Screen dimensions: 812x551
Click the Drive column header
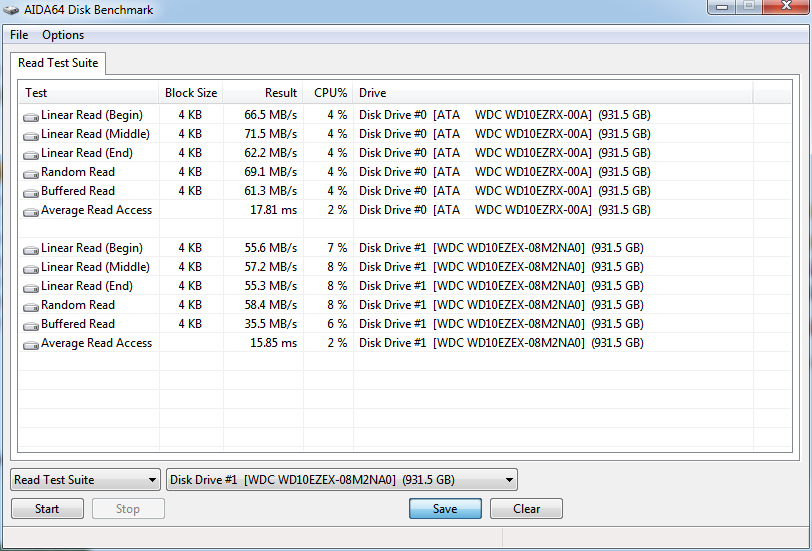[553, 93]
